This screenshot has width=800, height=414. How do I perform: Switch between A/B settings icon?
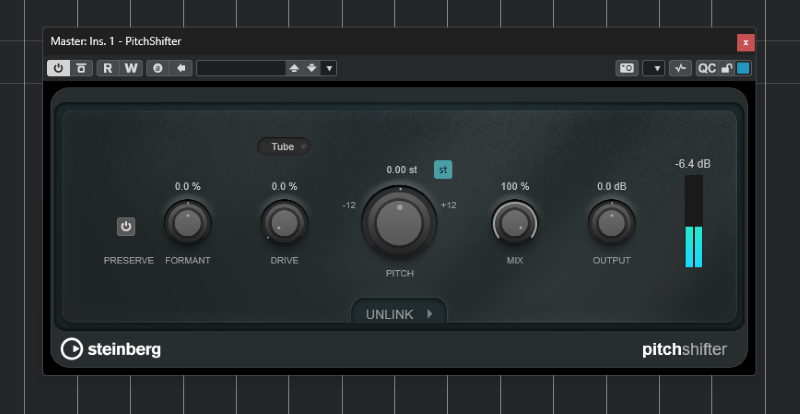[158, 68]
